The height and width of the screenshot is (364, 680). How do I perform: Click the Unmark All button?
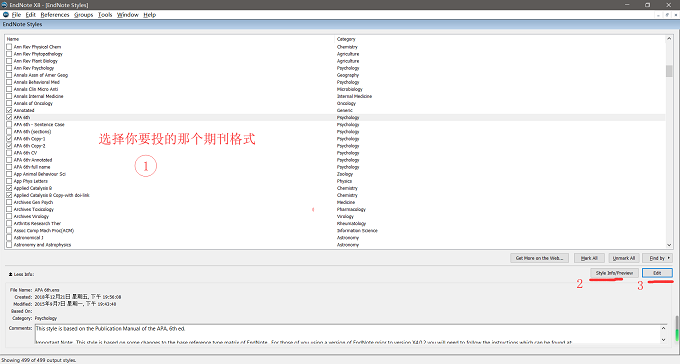[x=624, y=258]
